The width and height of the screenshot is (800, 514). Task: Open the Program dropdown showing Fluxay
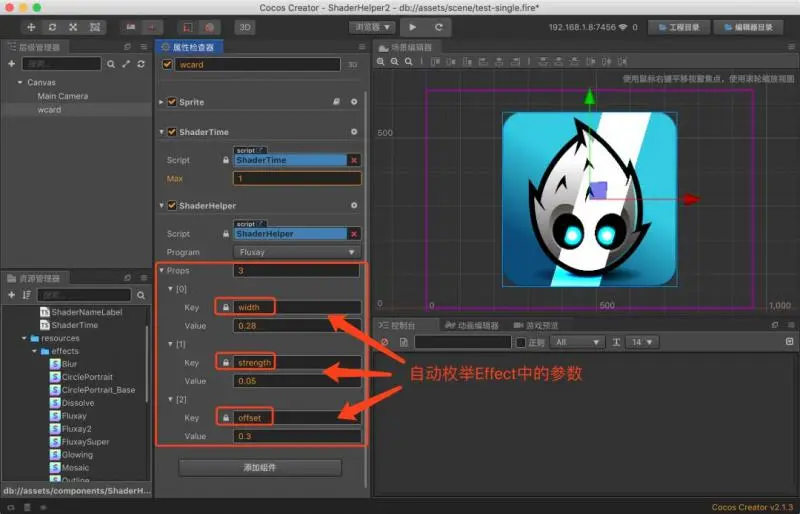click(x=297, y=252)
